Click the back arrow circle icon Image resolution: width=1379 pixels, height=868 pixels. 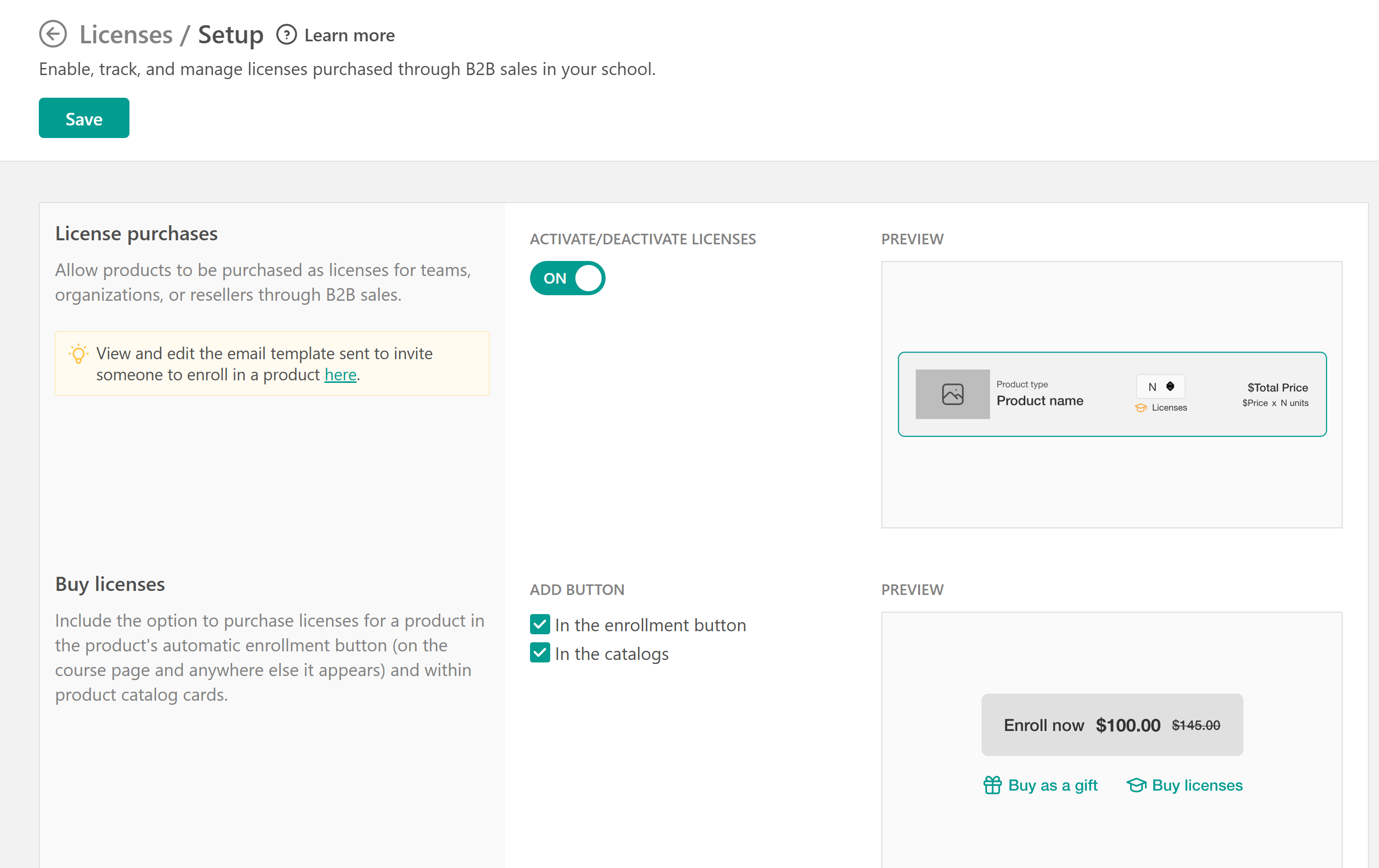click(x=53, y=34)
